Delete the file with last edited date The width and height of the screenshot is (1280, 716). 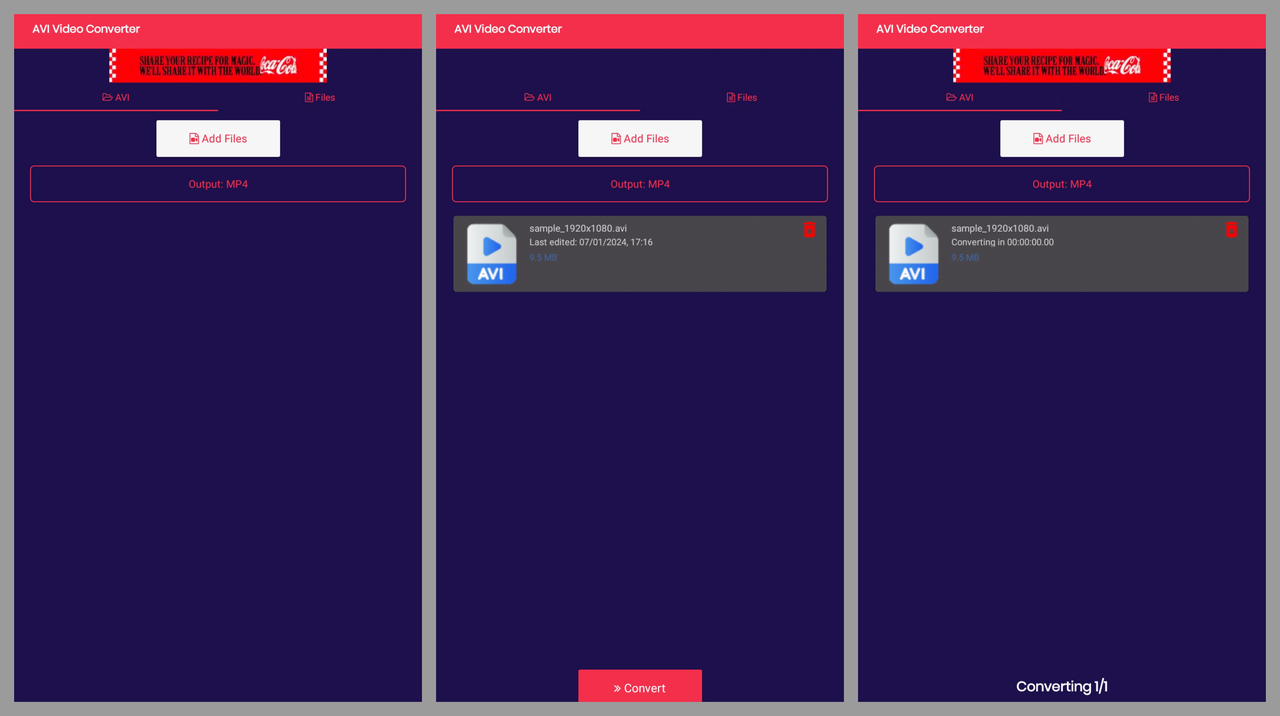(809, 230)
